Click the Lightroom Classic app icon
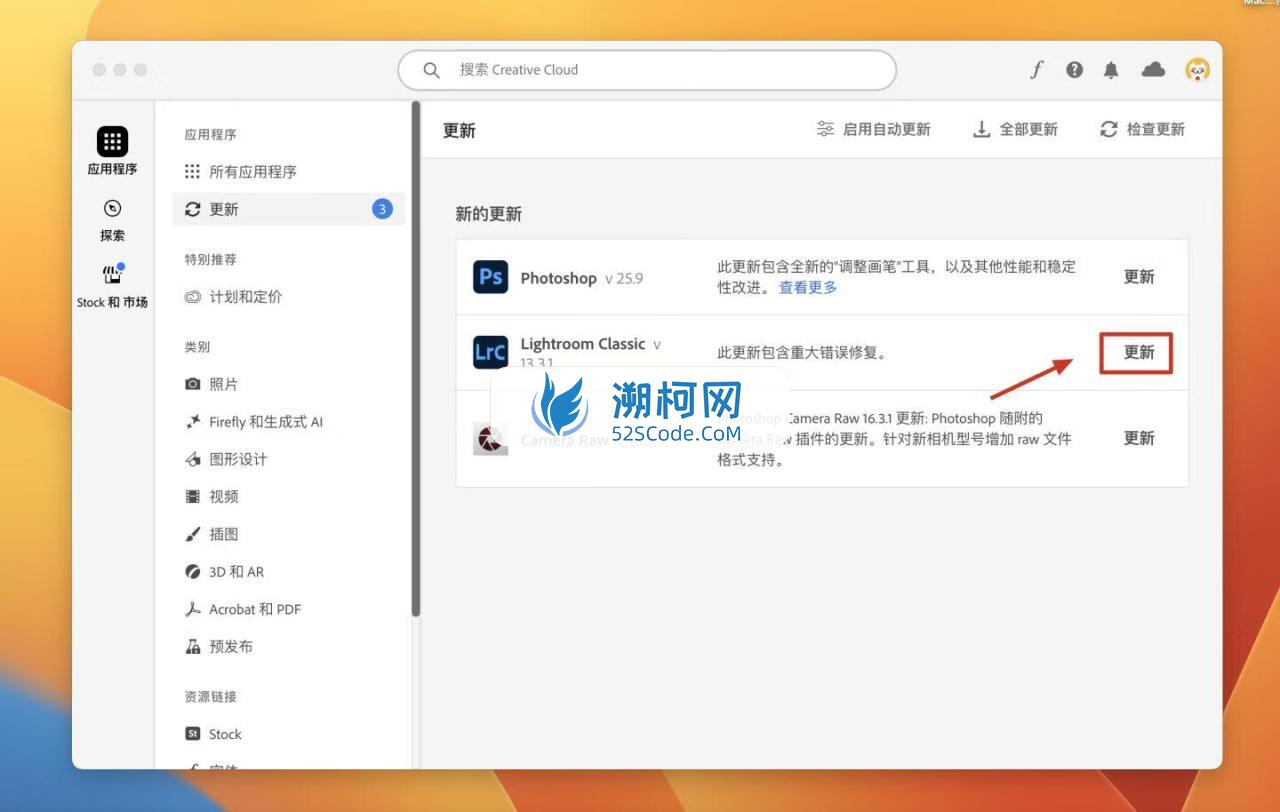1280x812 pixels. tap(490, 352)
